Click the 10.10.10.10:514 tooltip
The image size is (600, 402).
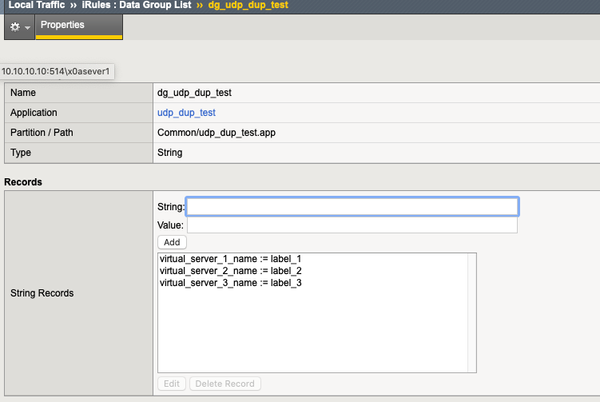[x=57, y=72]
